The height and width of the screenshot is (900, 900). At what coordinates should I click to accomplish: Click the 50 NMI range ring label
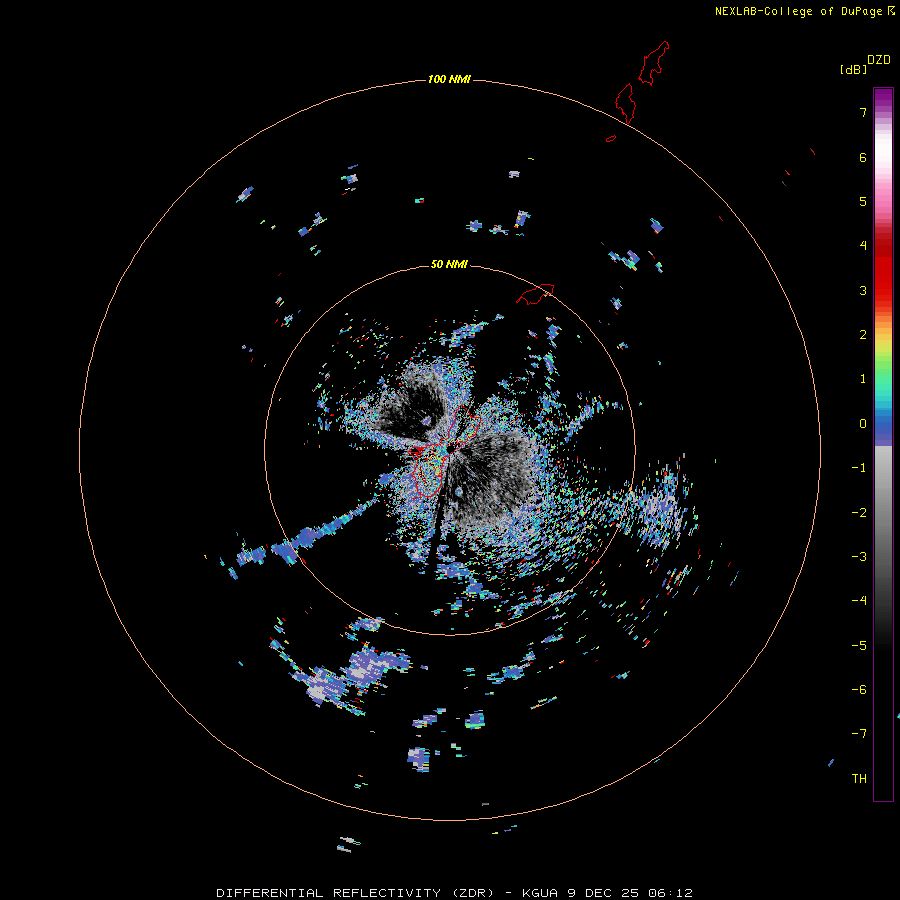[x=449, y=264]
